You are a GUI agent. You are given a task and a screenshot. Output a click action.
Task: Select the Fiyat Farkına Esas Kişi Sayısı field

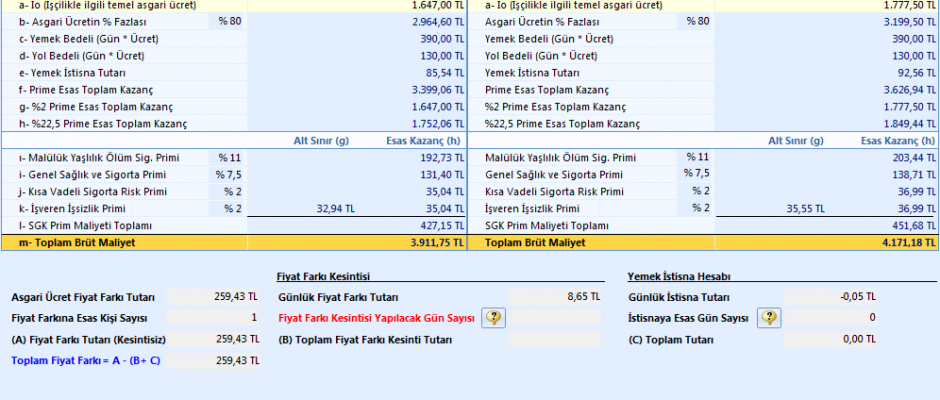(x=214, y=318)
